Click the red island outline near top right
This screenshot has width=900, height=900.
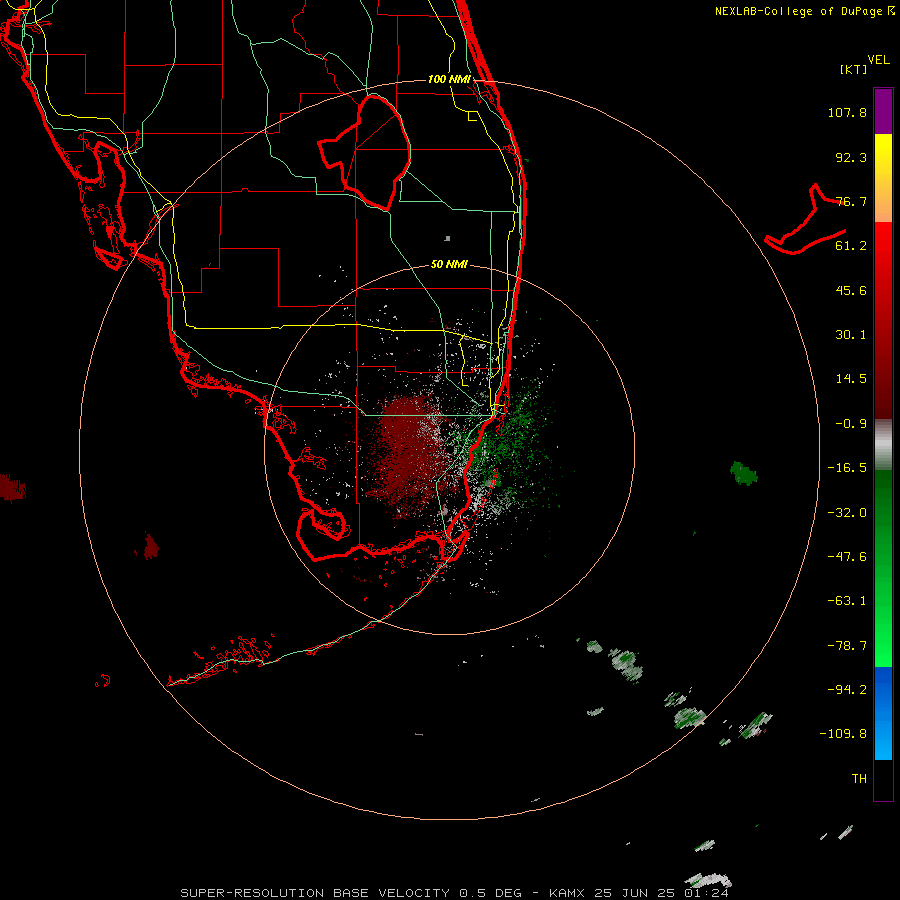coord(806,220)
